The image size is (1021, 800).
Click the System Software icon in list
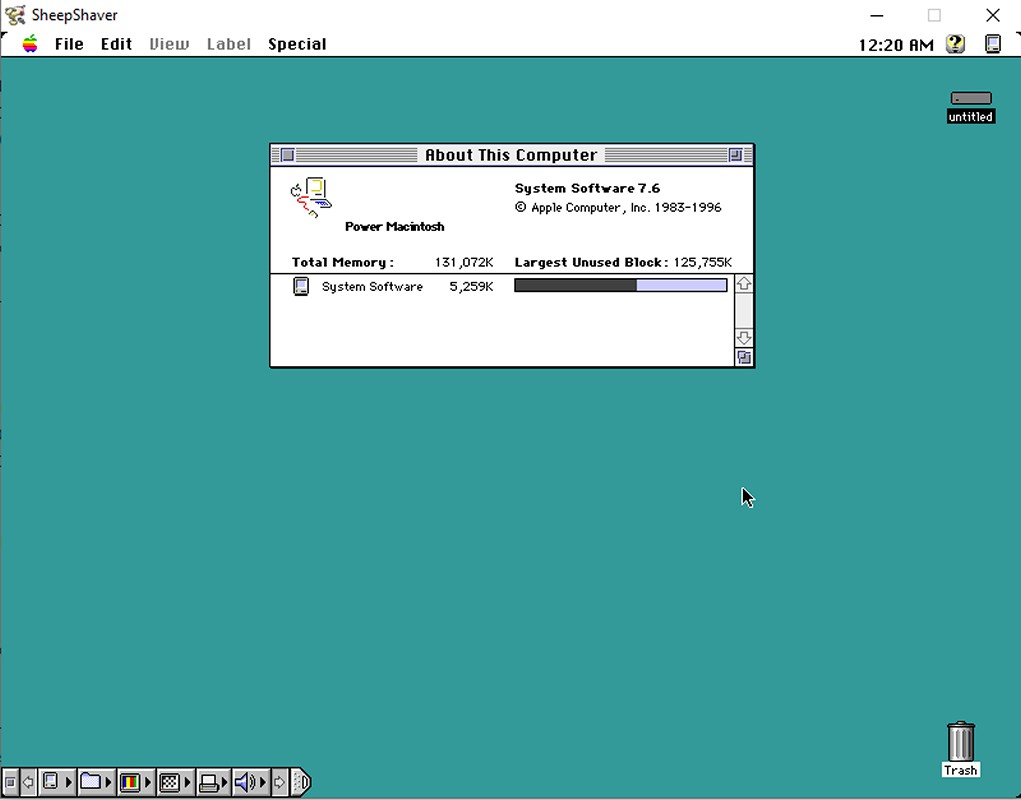pos(301,287)
